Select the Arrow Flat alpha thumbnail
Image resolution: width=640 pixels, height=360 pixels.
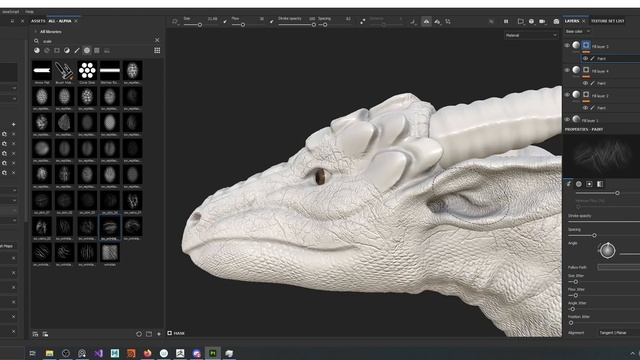(x=42, y=71)
